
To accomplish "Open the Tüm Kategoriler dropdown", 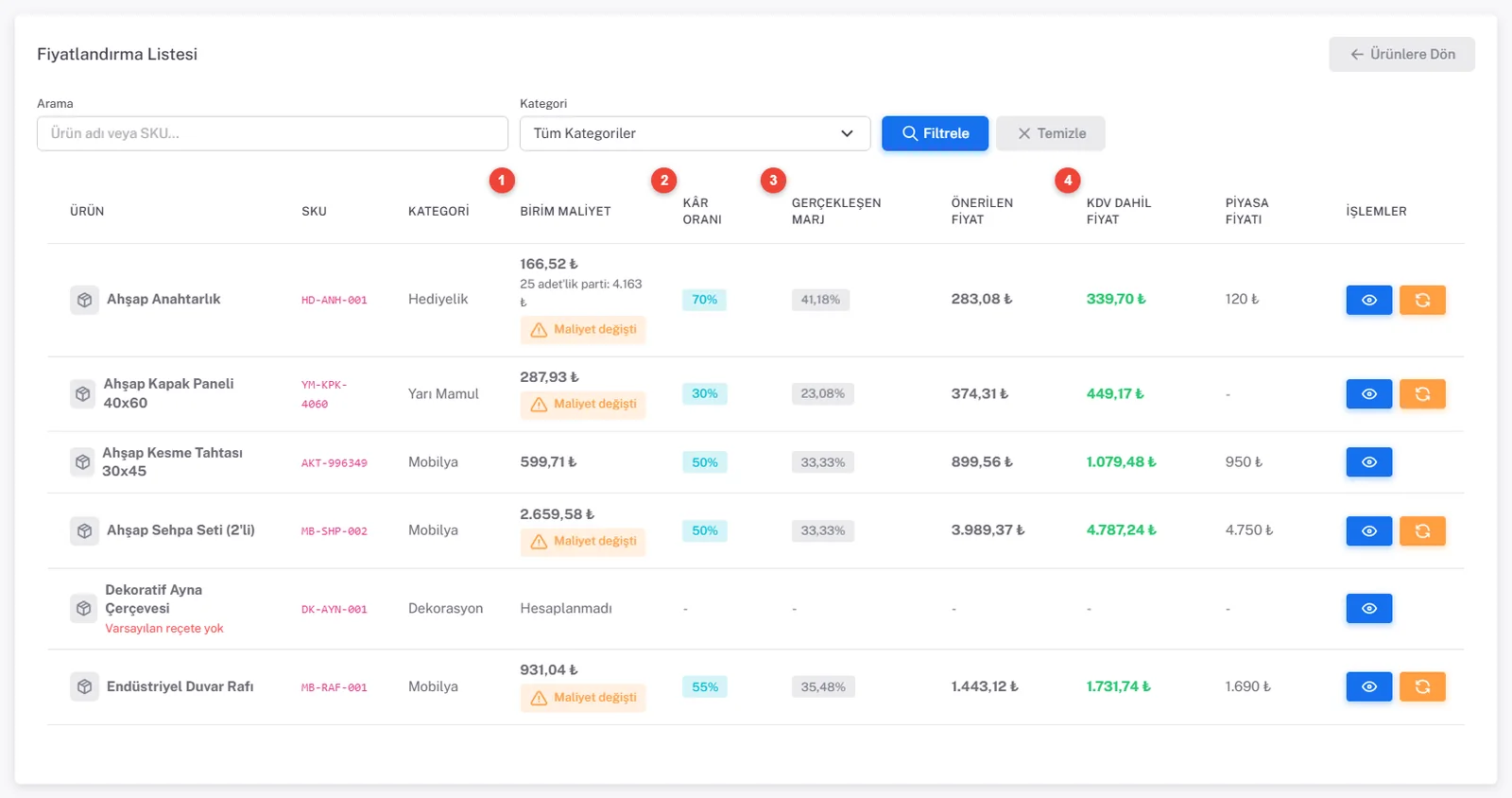I will click(695, 133).
